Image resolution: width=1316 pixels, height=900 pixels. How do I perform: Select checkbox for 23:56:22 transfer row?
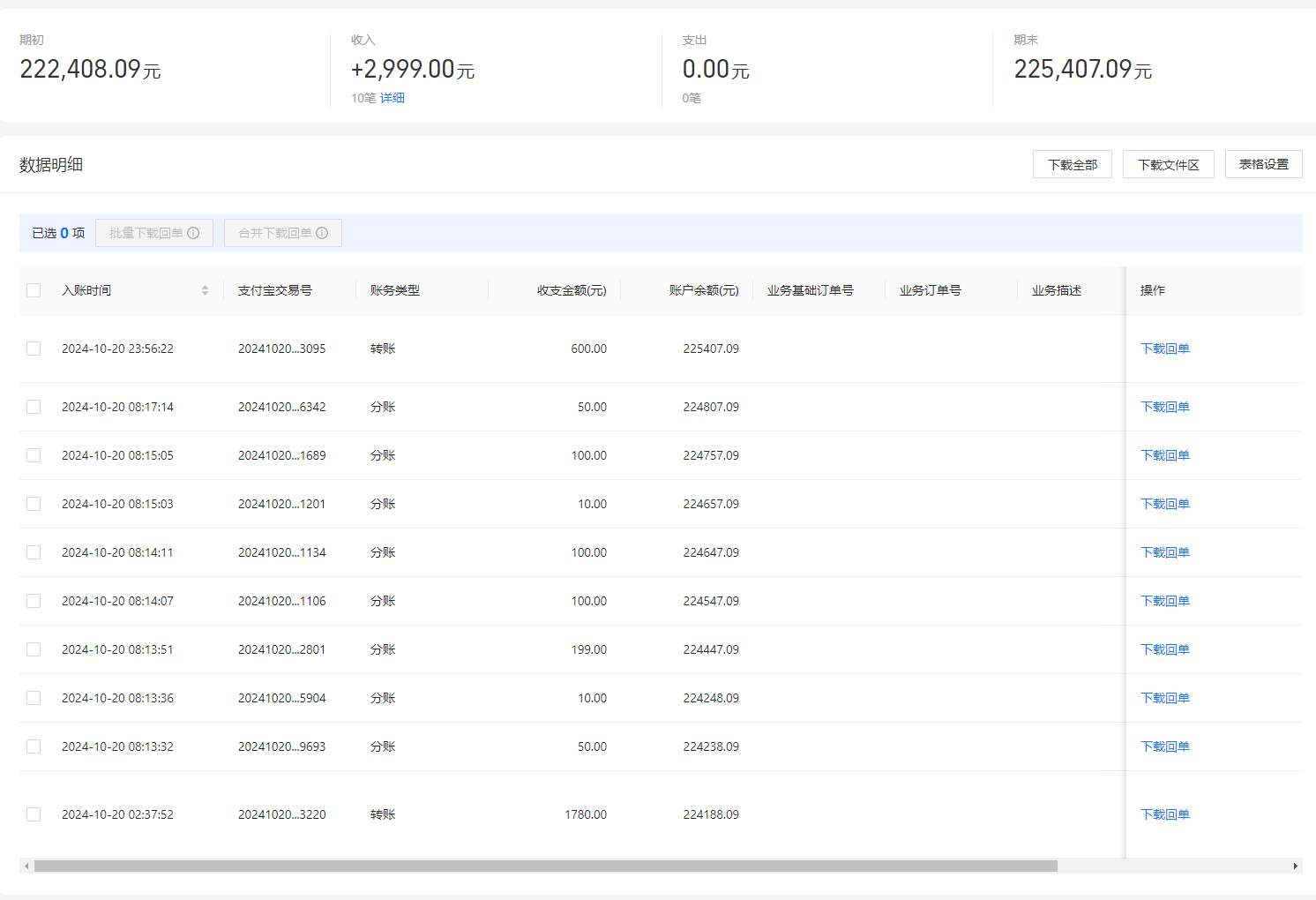34,349
